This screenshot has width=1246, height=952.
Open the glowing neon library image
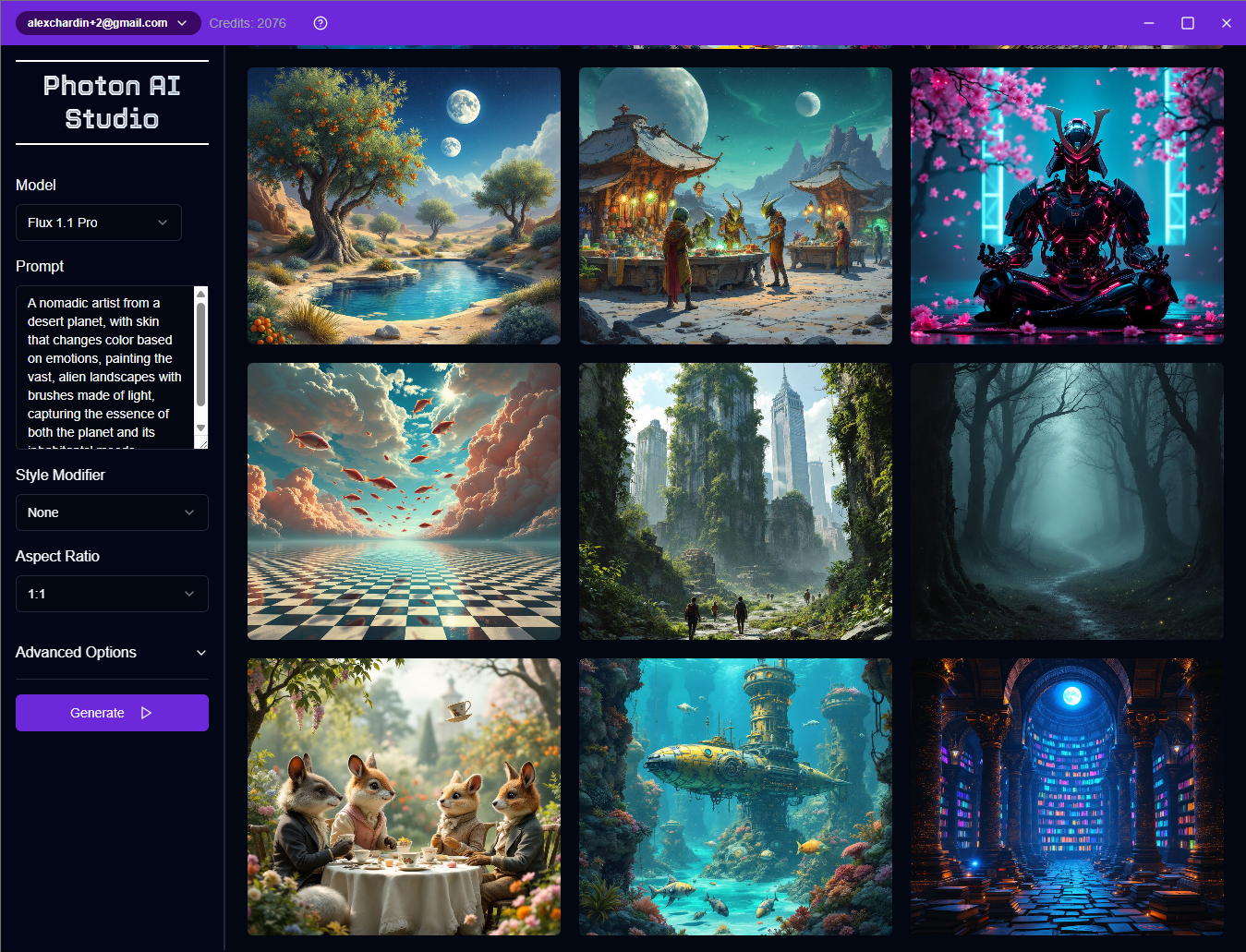pos(1067,796)
